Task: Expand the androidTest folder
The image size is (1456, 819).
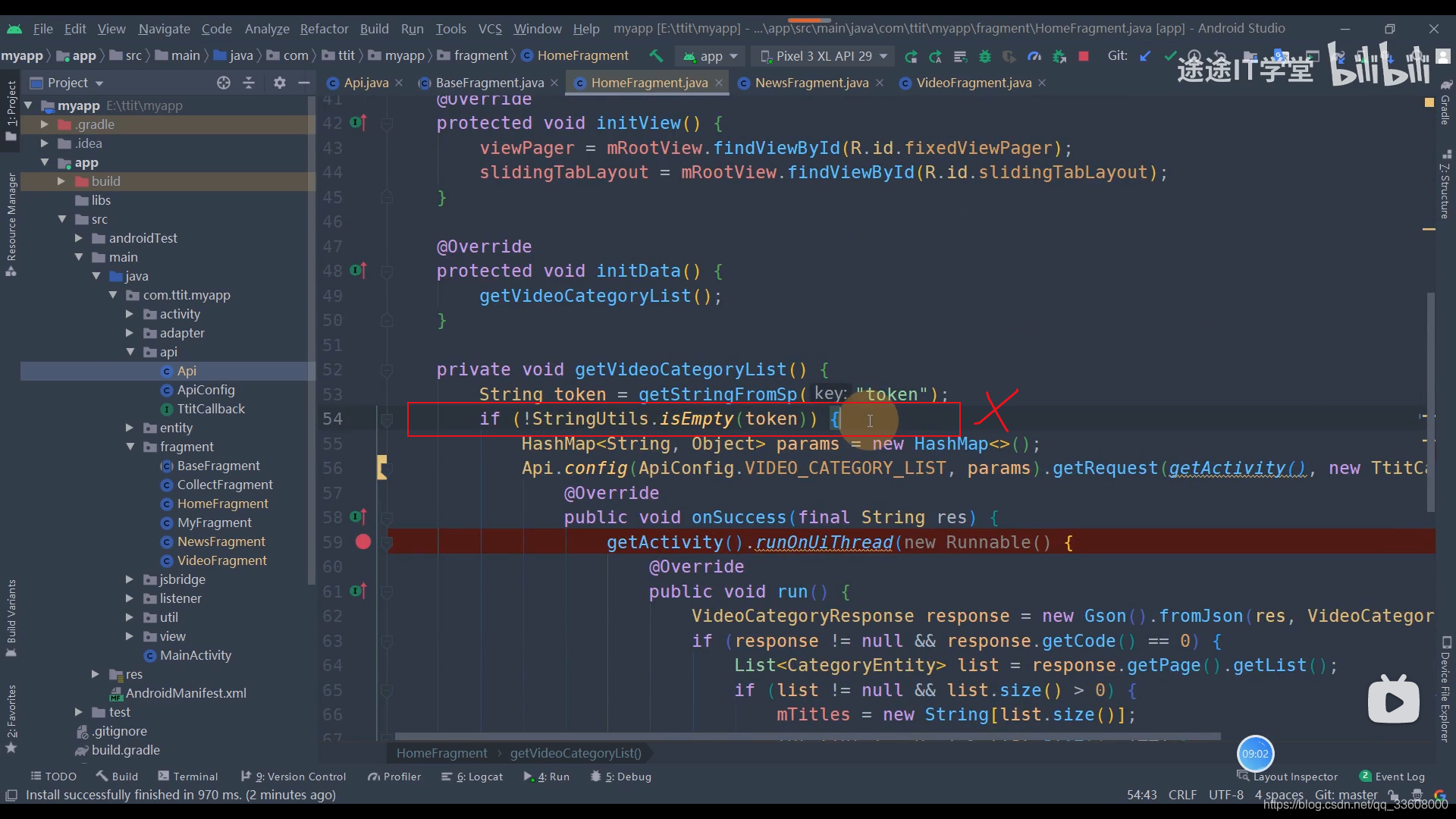Action: point(79,238)
